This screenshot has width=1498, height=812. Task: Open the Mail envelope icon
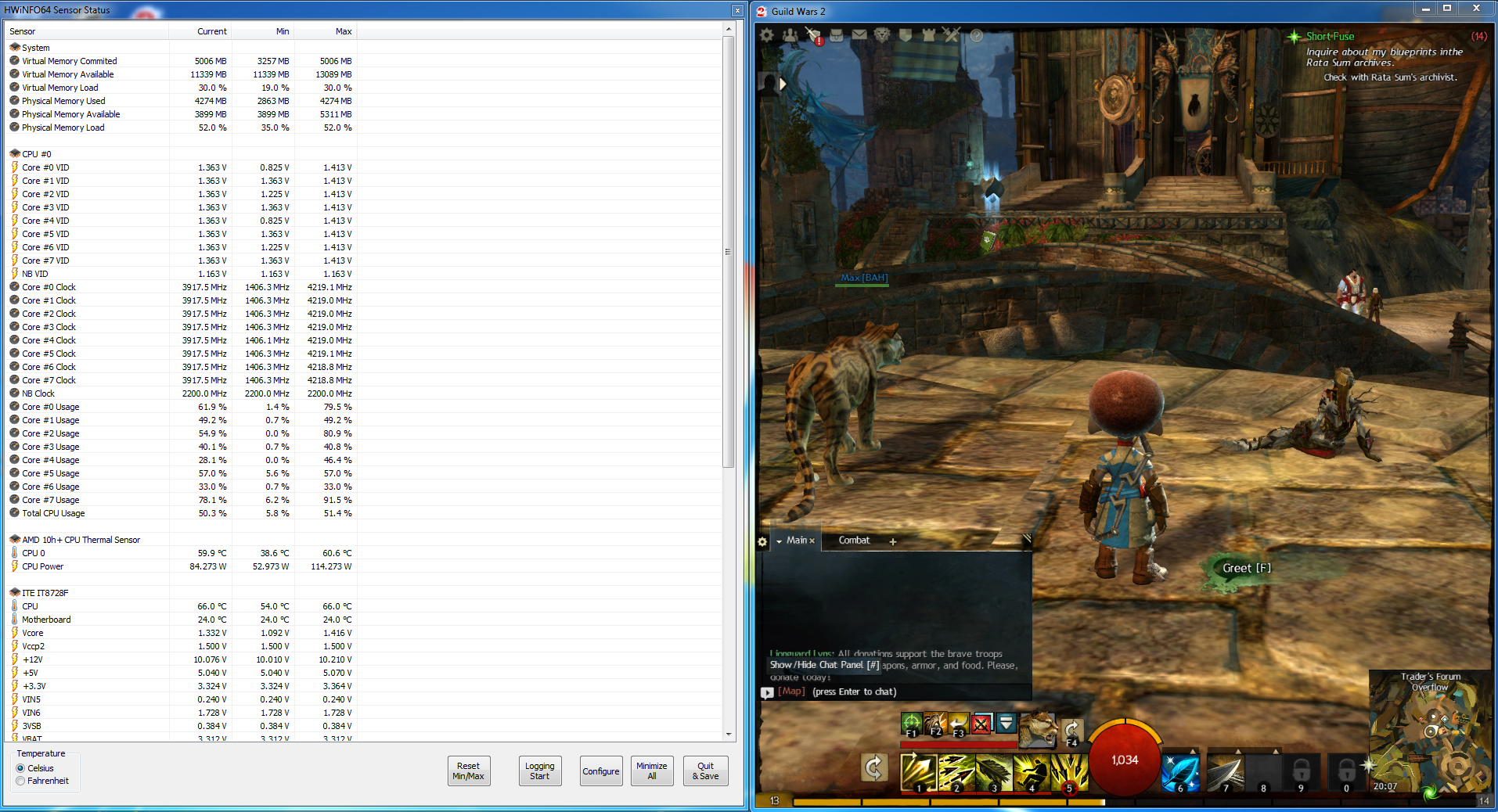click(x=859, y=35)
